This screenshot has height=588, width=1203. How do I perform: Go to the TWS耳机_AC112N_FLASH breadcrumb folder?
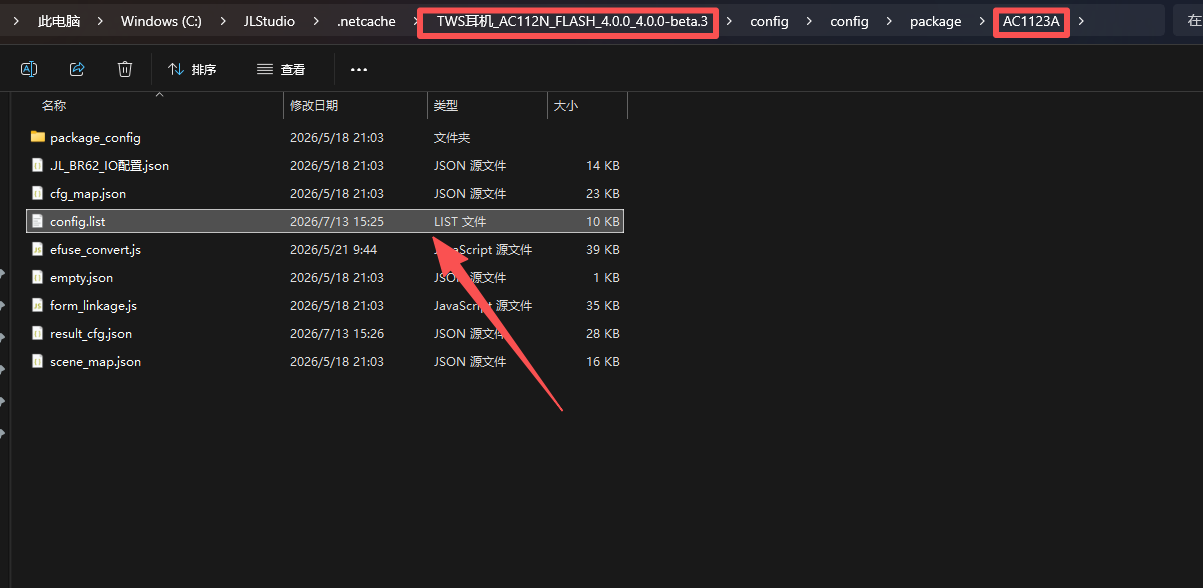[572, 21]
